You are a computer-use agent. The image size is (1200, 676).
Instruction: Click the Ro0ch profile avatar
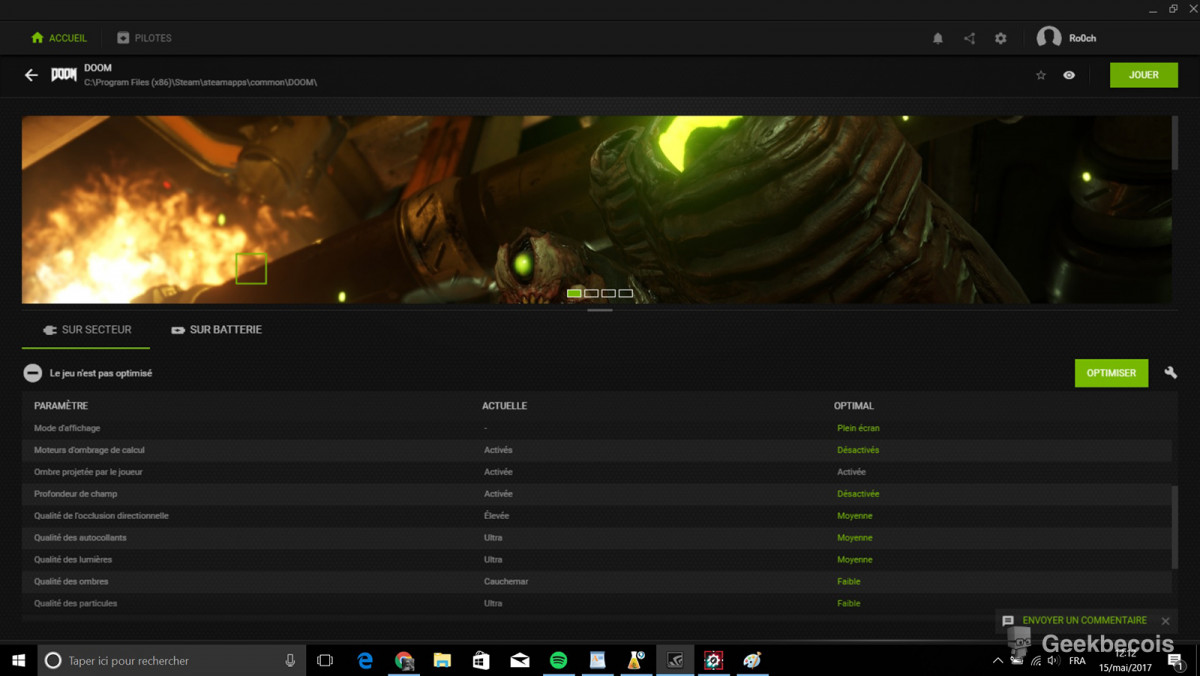[x=1049, y=38]
